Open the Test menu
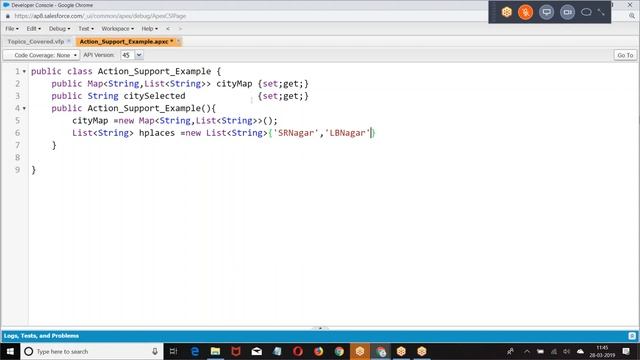Image resolution: width=640 pixels, height=360 pixels. [x=86, y=29]
